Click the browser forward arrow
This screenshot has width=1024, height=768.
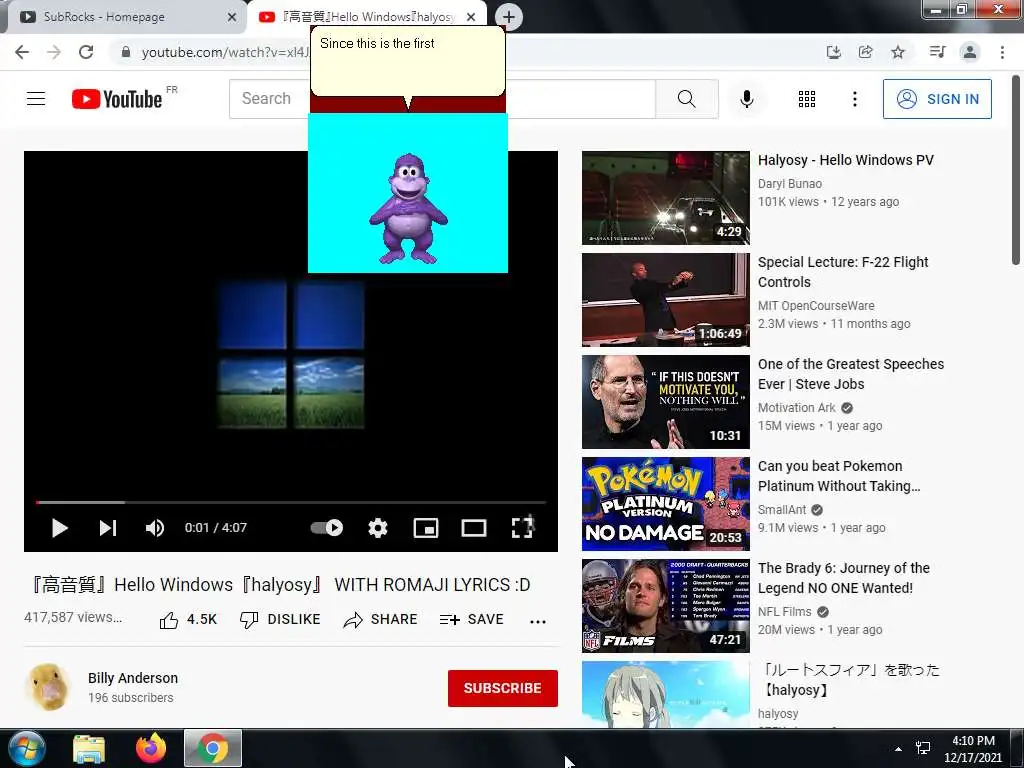(x=54, y=52)
